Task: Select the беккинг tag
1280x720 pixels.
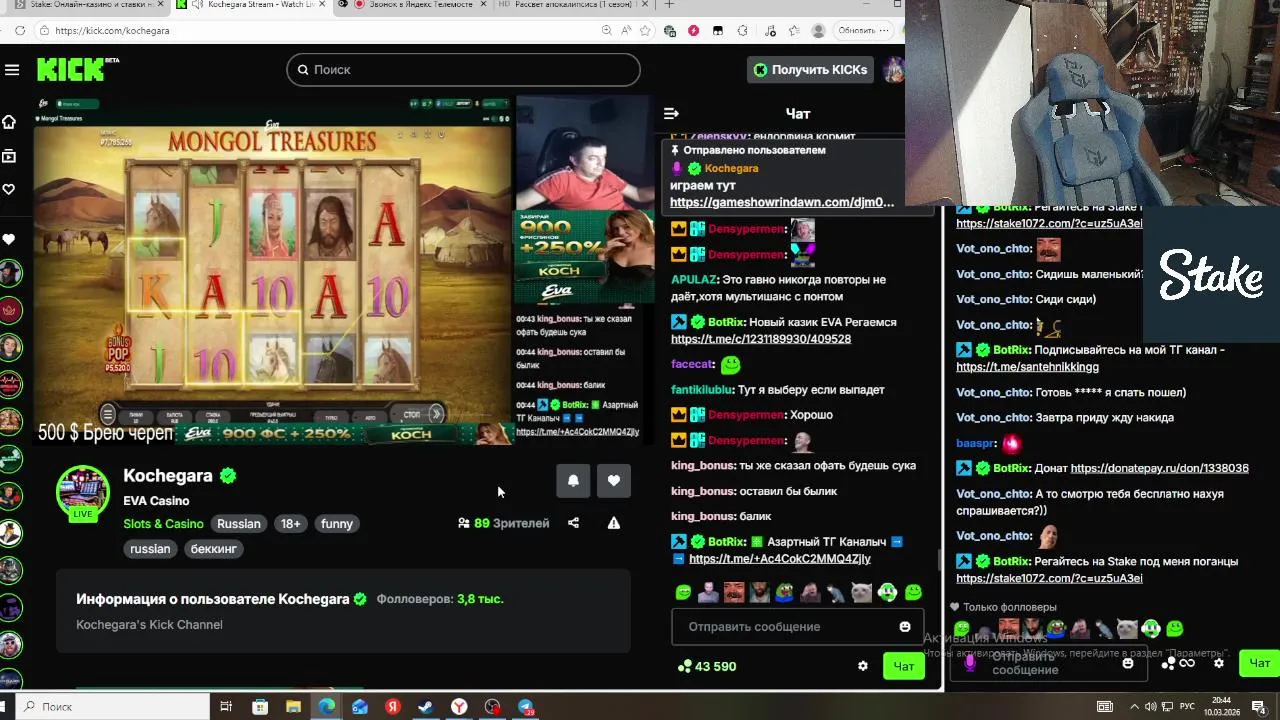Action: coord(214,549)
